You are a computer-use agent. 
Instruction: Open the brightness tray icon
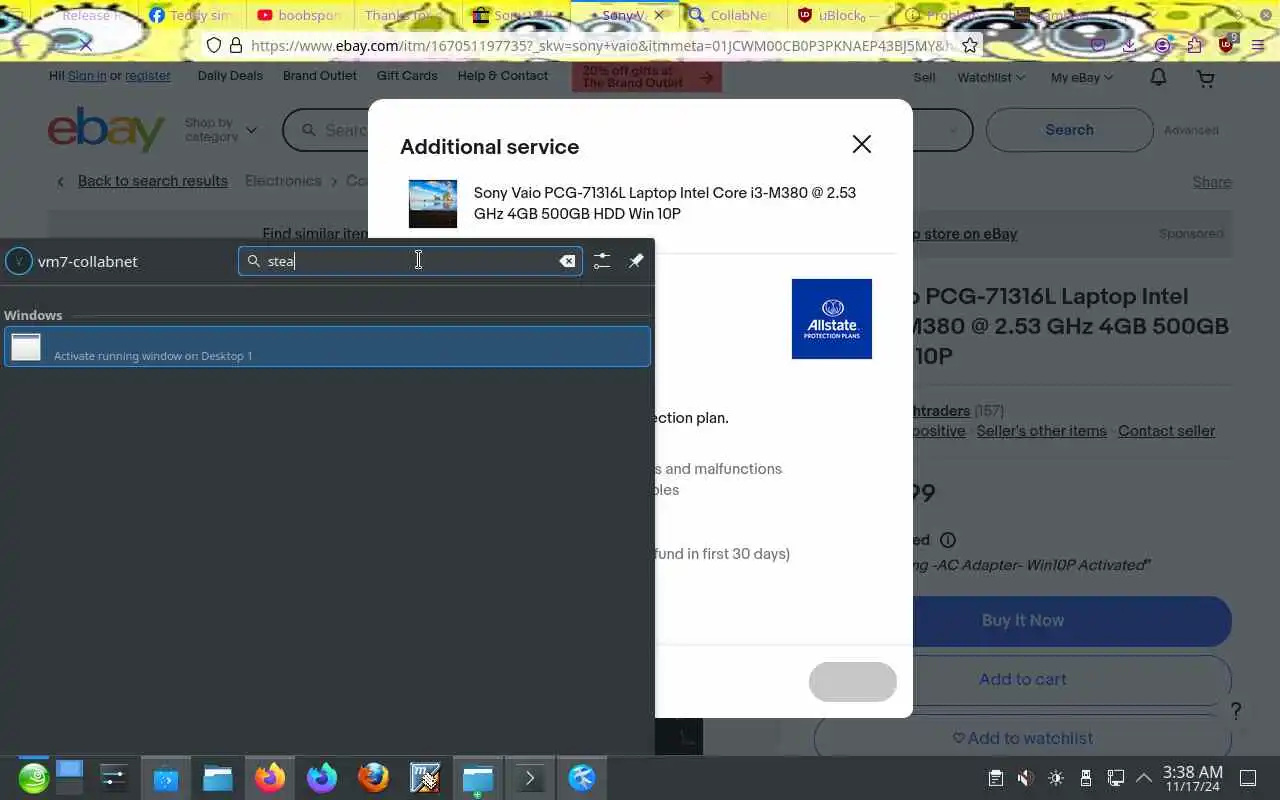point(1056,778)
